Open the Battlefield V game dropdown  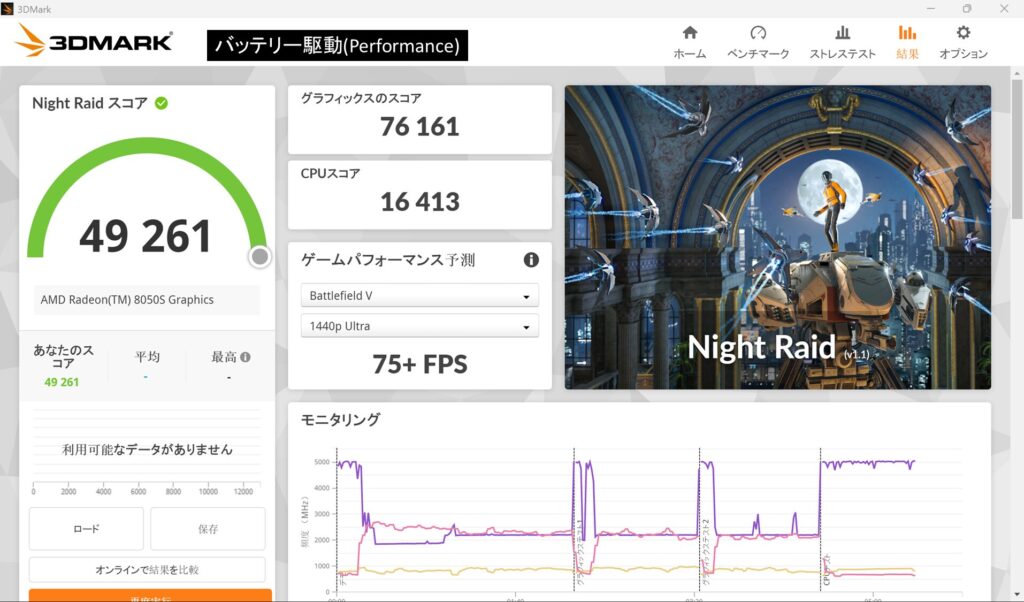(419, 296)
